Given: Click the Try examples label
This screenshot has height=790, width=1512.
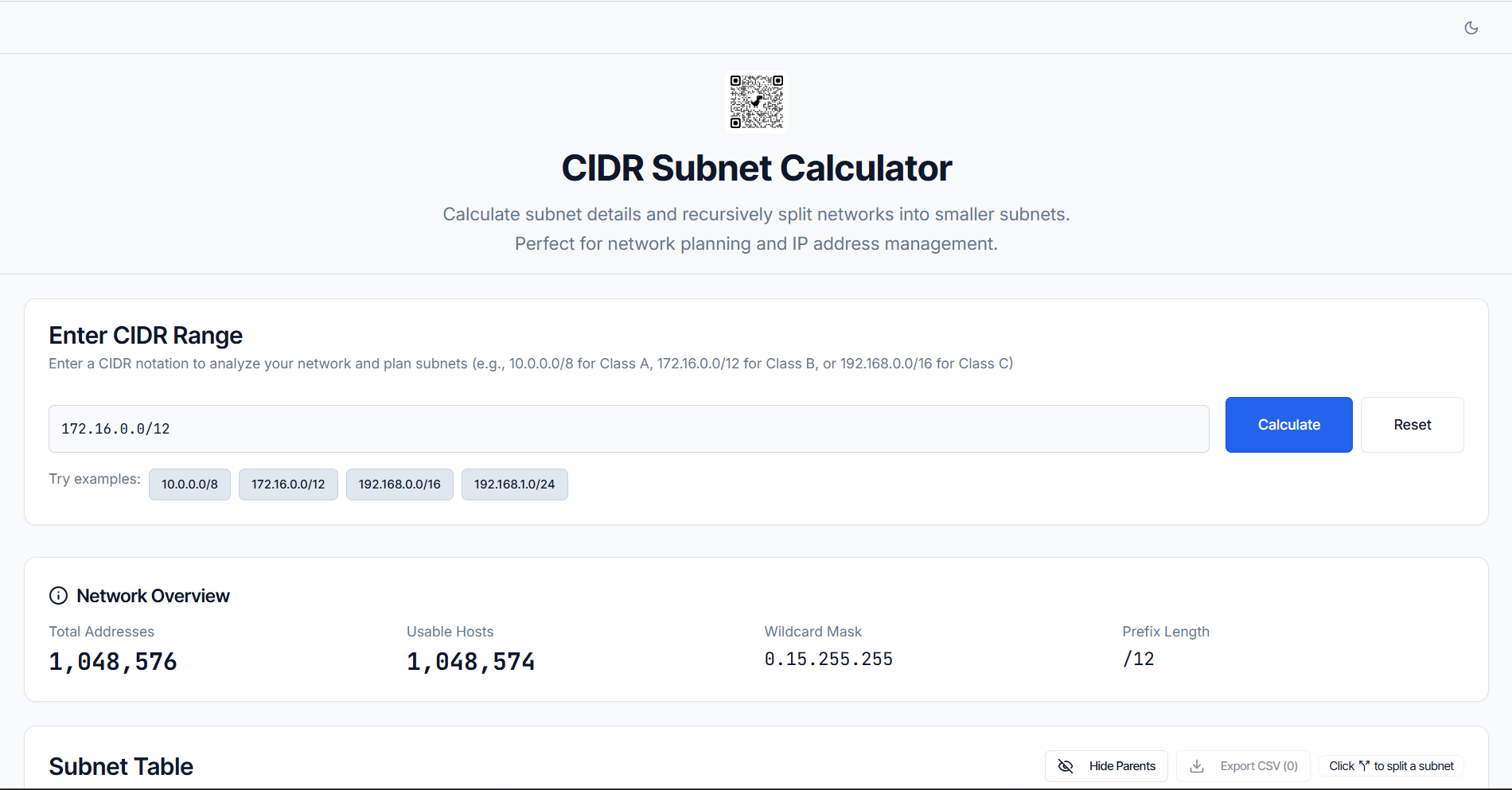Looking at the screenshot, I should [95, 479].
